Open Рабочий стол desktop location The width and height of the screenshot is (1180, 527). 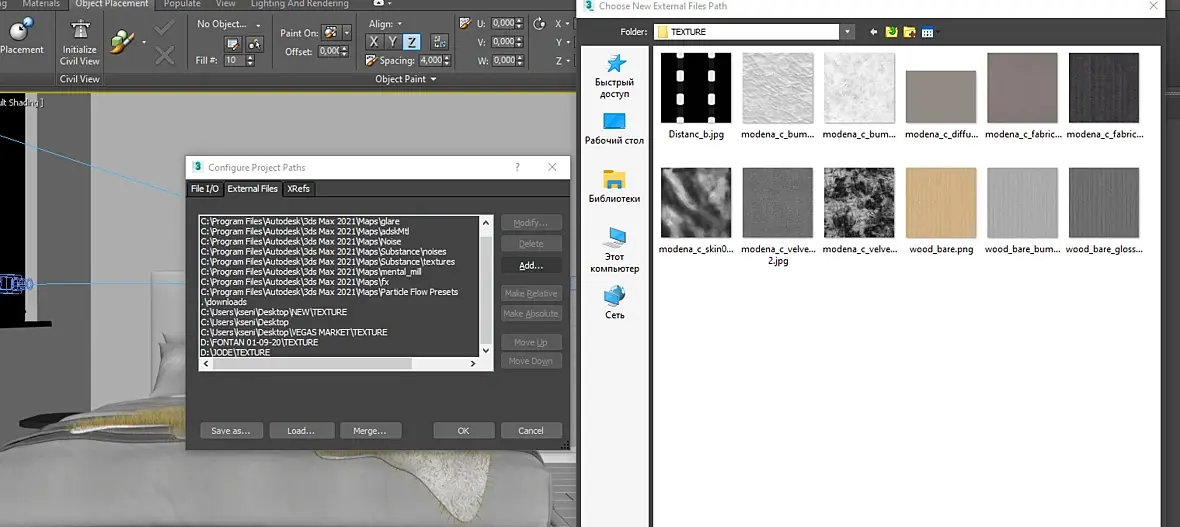pos(615,129)
